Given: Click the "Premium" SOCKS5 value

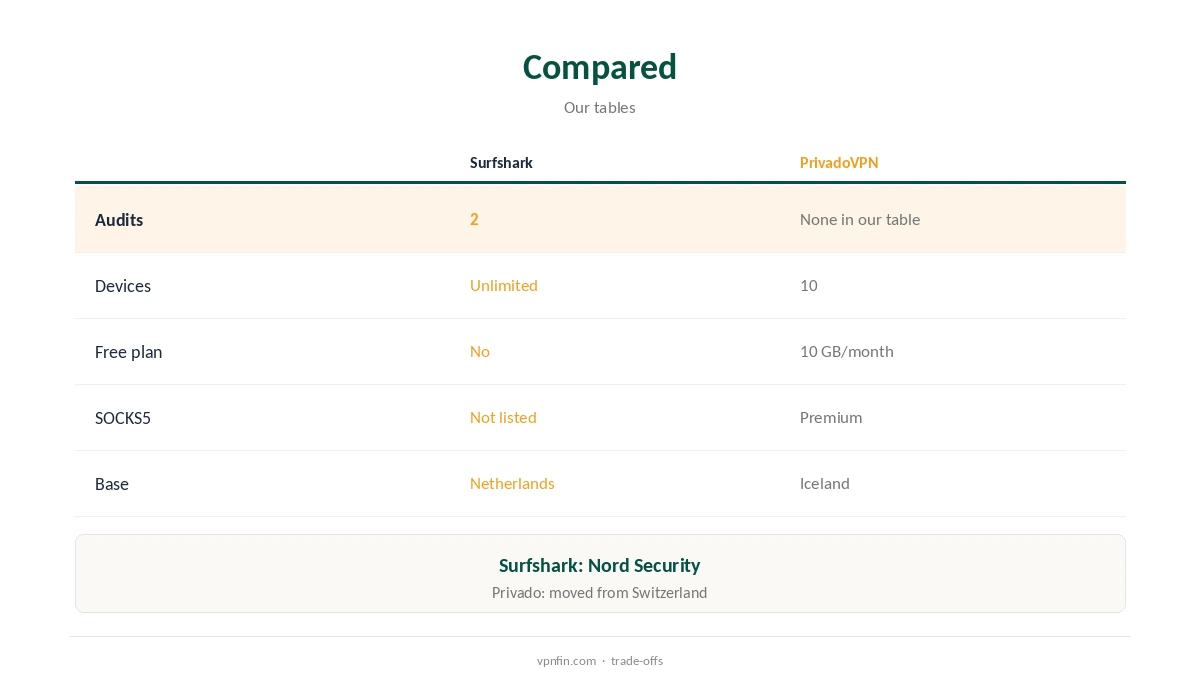Looking at the screenshot, I should pyautogui.click(x=831, y=417).
